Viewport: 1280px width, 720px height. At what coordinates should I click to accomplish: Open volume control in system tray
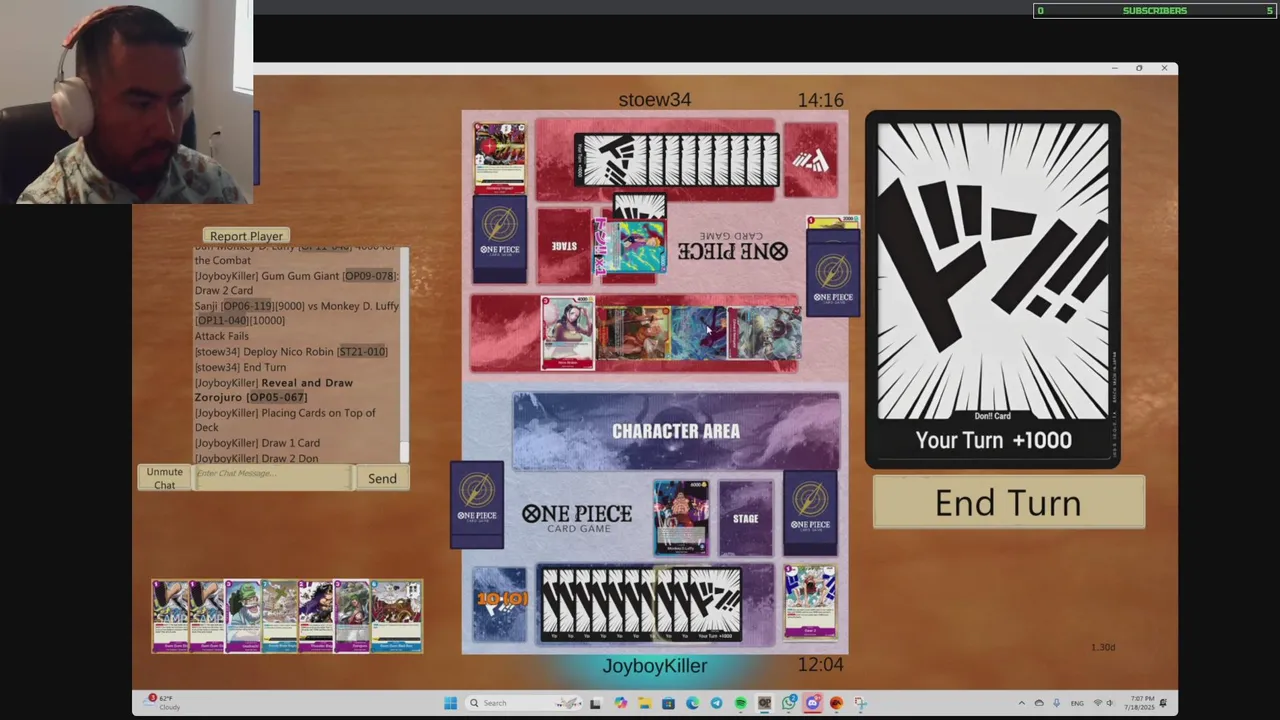(1109, 703)
